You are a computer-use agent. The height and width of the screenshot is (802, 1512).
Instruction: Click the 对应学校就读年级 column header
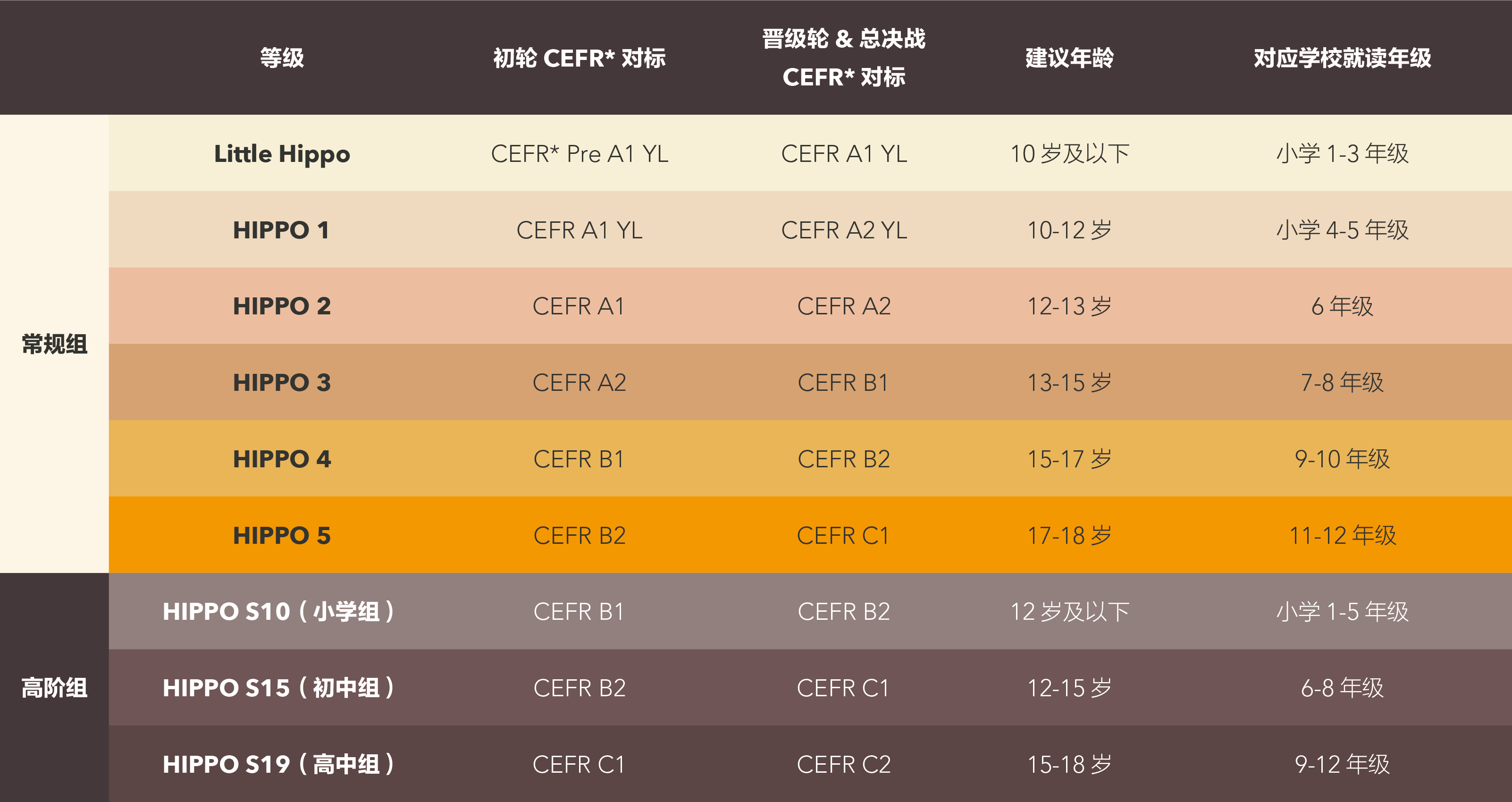pos(1343,58)
